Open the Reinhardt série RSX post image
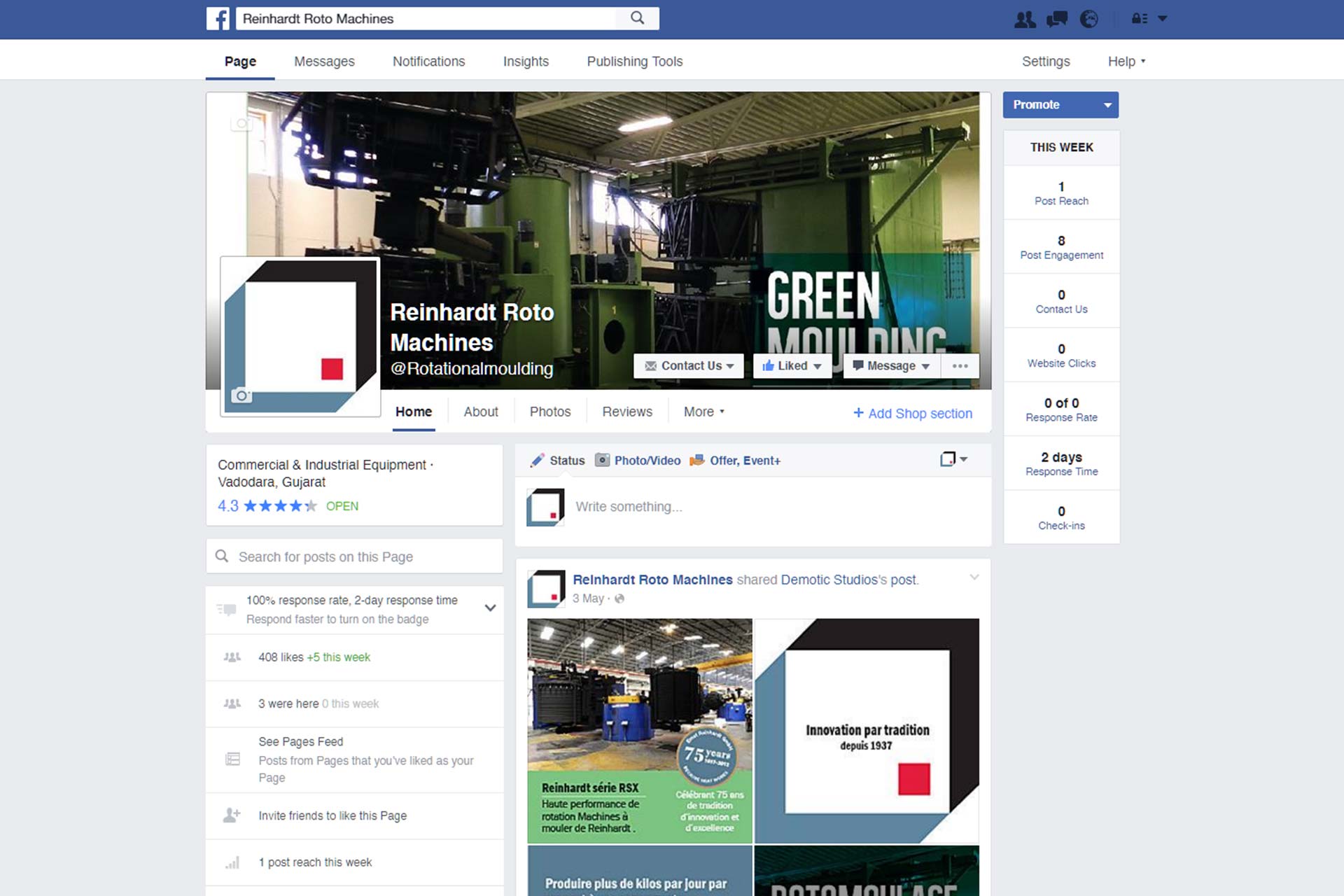 [x=640, y=731]
